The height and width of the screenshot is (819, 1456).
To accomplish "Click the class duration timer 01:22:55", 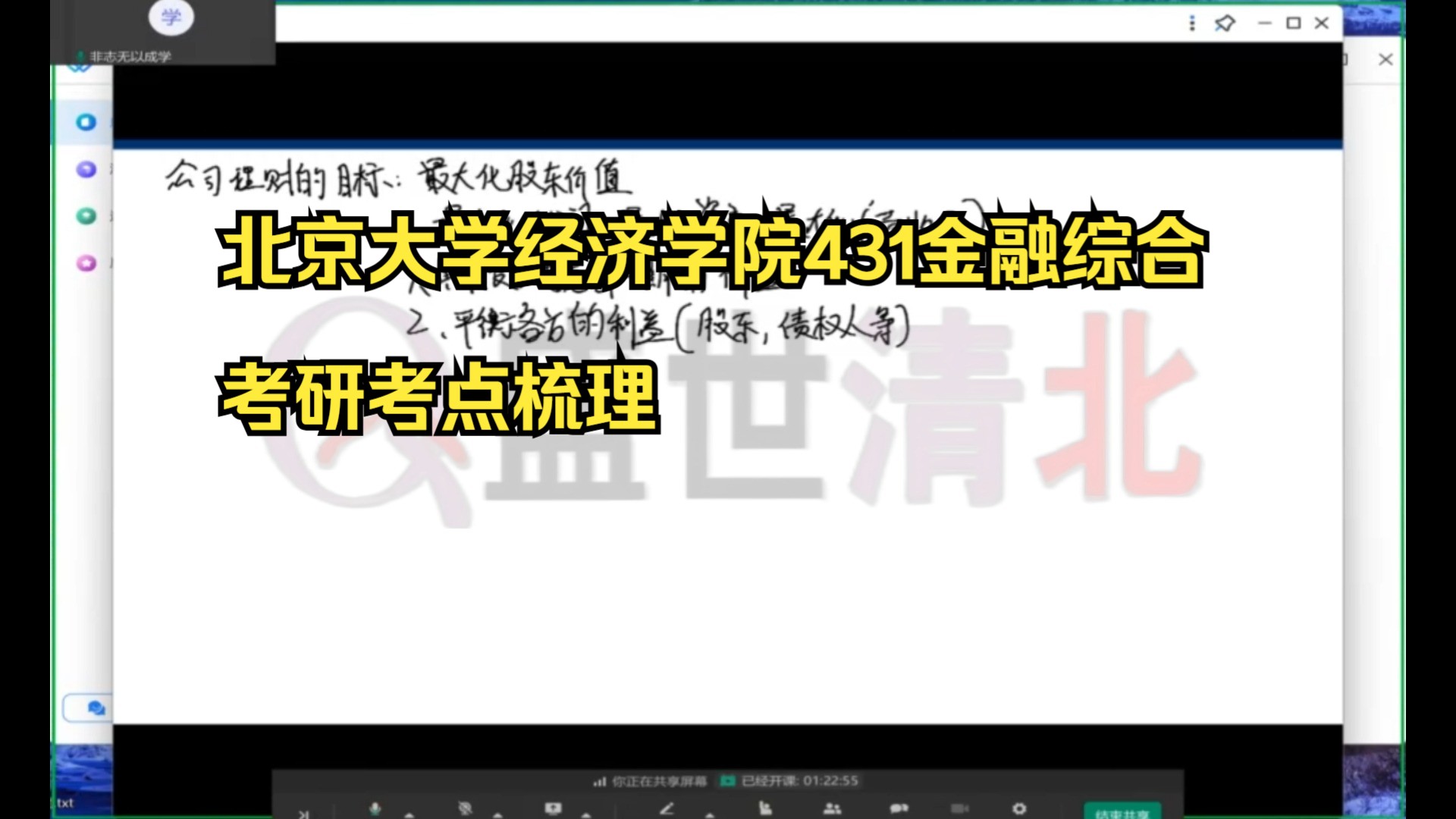I will coord(800,780).
